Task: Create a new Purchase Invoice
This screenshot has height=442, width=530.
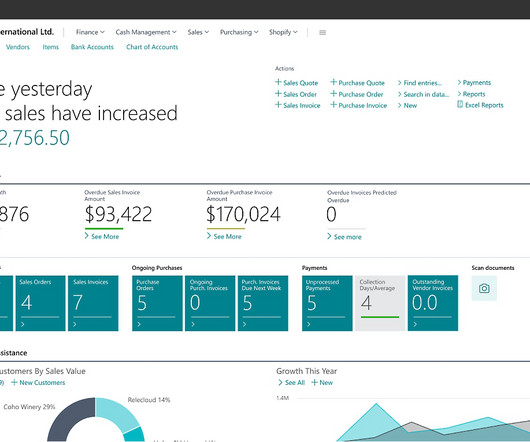Action: pos(359,105)
